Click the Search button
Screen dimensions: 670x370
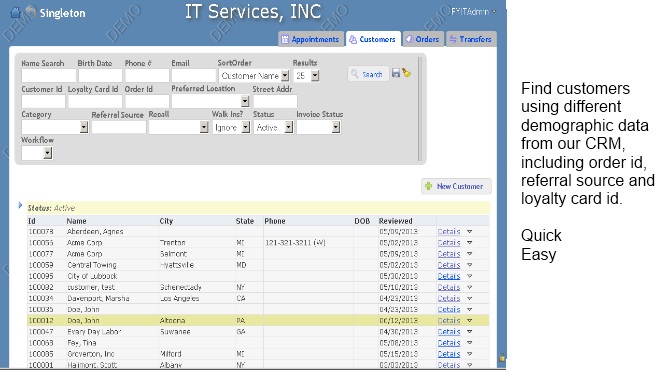(x=368, y=74)
